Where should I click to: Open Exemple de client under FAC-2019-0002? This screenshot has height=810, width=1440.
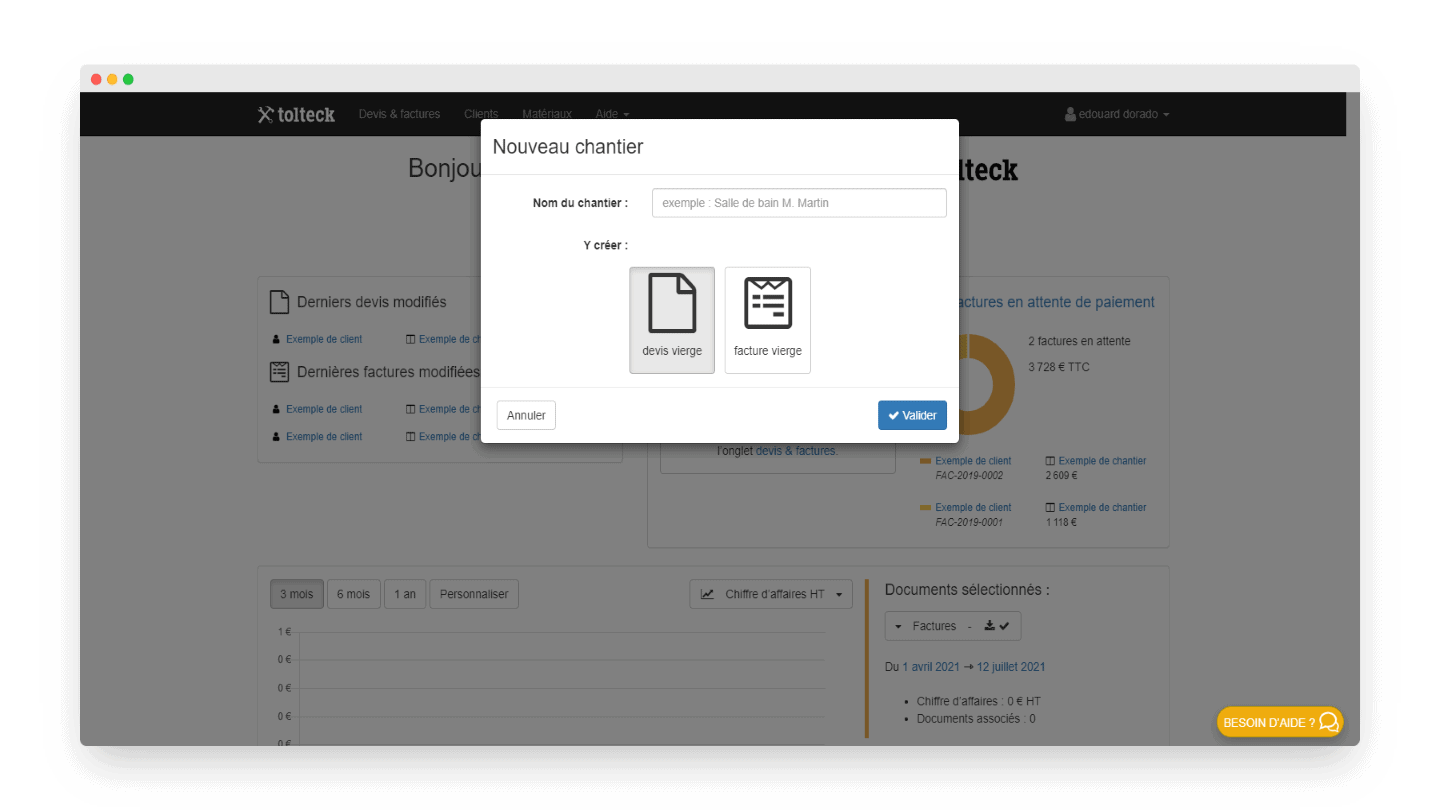coord(973,461)
